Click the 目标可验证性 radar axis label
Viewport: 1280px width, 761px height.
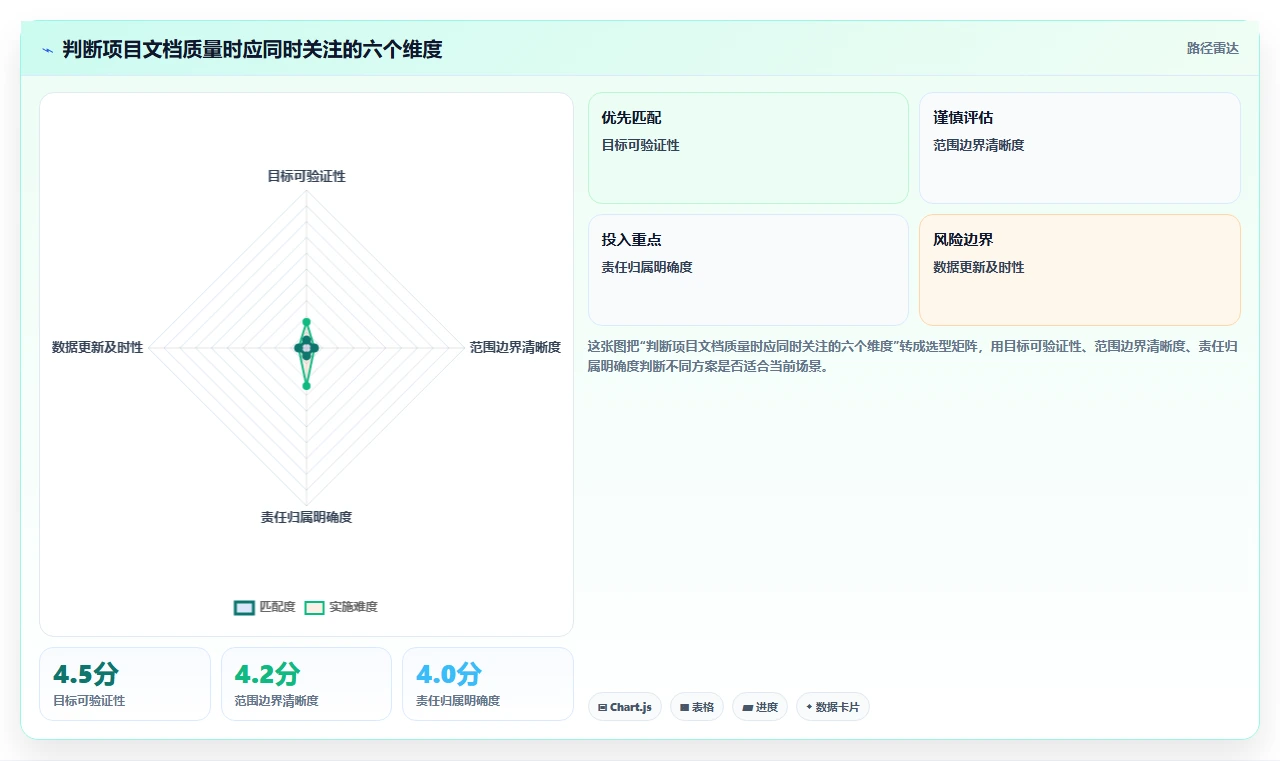(306, 176)
